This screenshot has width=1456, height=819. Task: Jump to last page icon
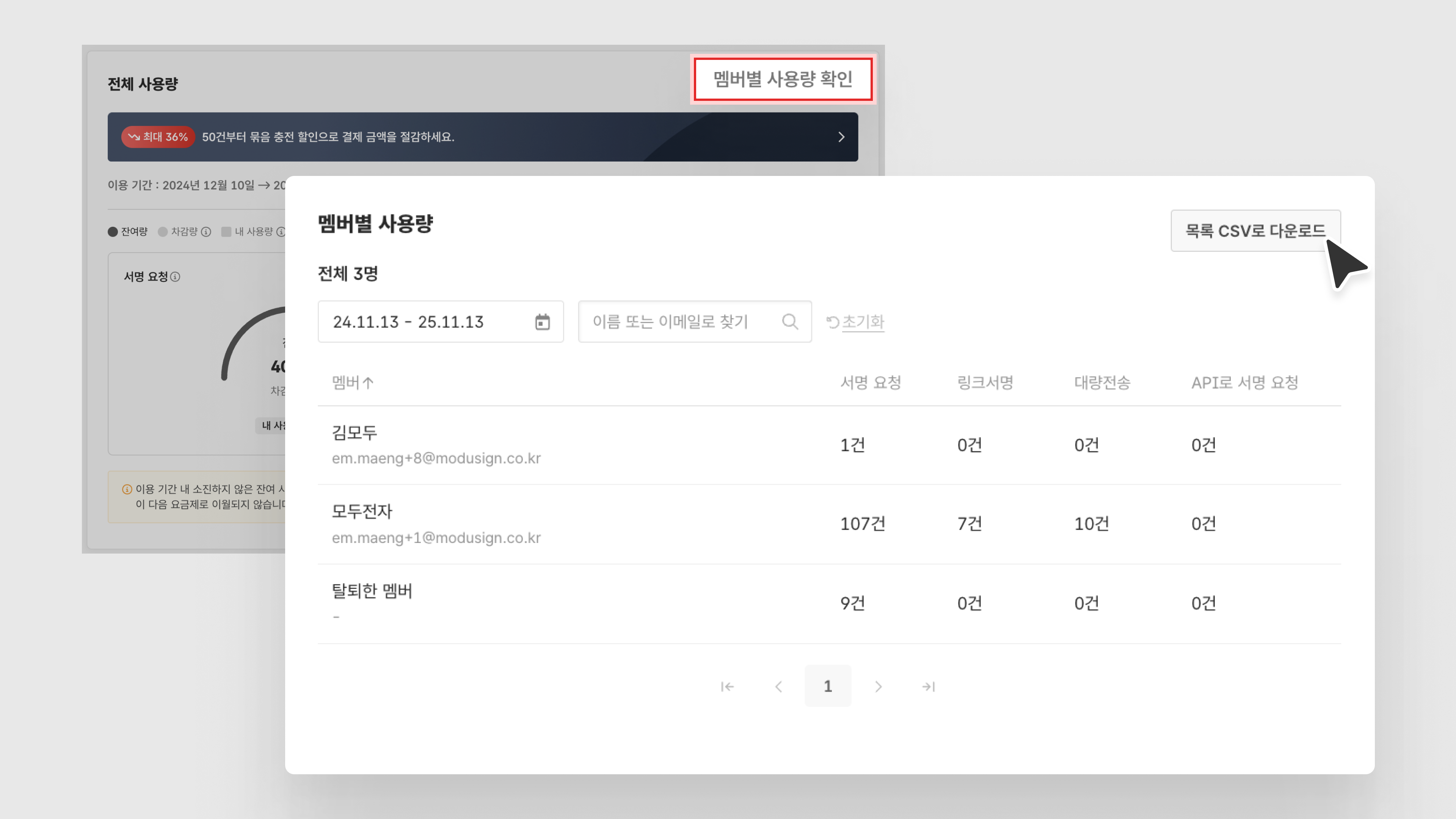(928, 686)
